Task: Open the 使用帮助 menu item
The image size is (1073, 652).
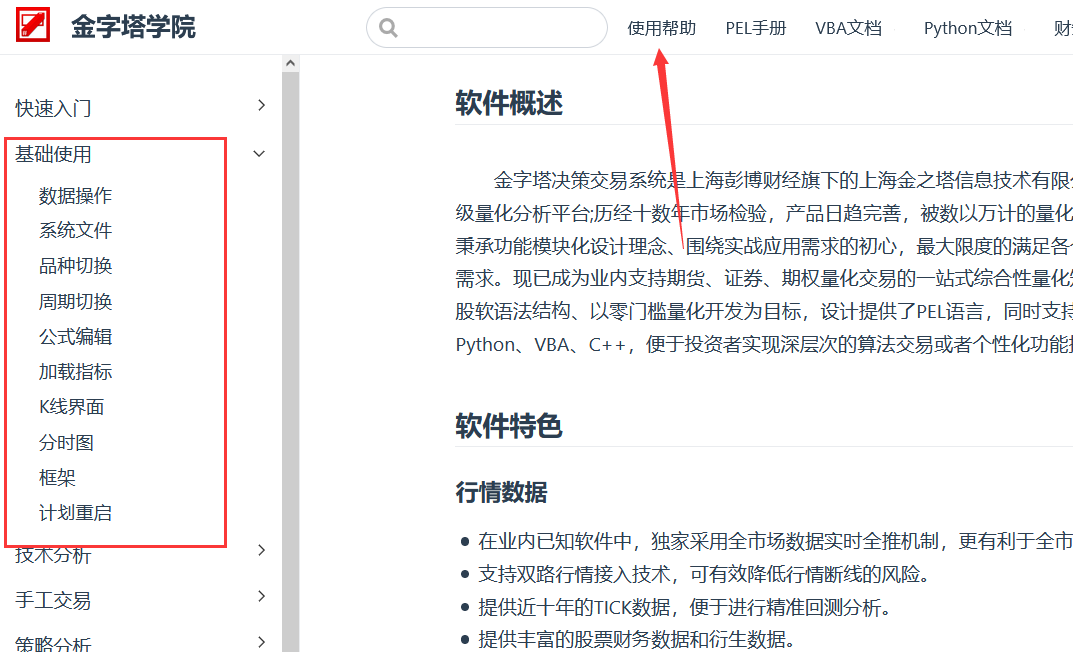Action: (661, 28)
